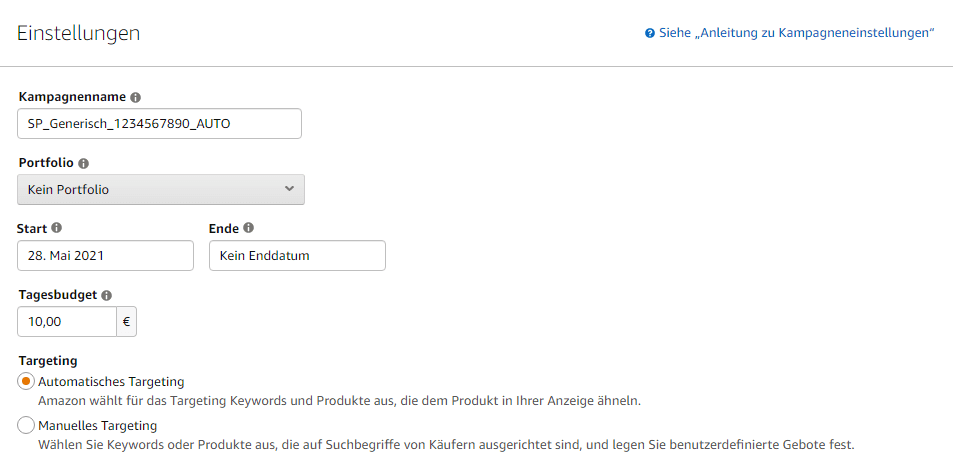953x472 pixels.
Task: Click the info icon beside Ende
Action: 249,228
